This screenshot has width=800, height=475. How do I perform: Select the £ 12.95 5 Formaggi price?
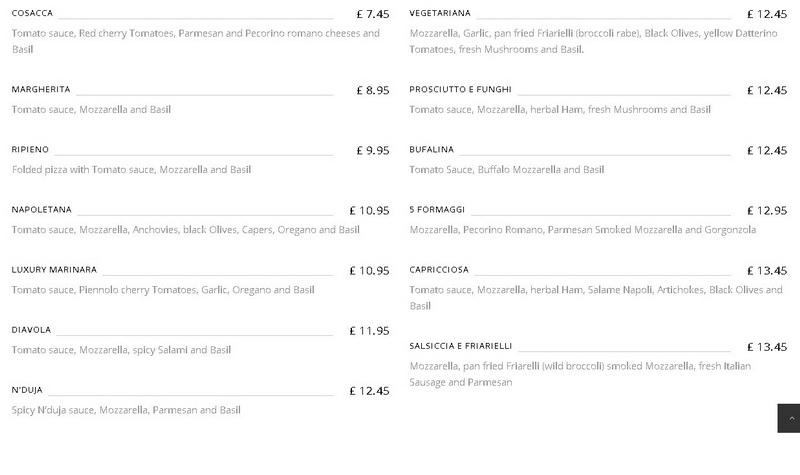pyautogui.click(x=767, y=211)
